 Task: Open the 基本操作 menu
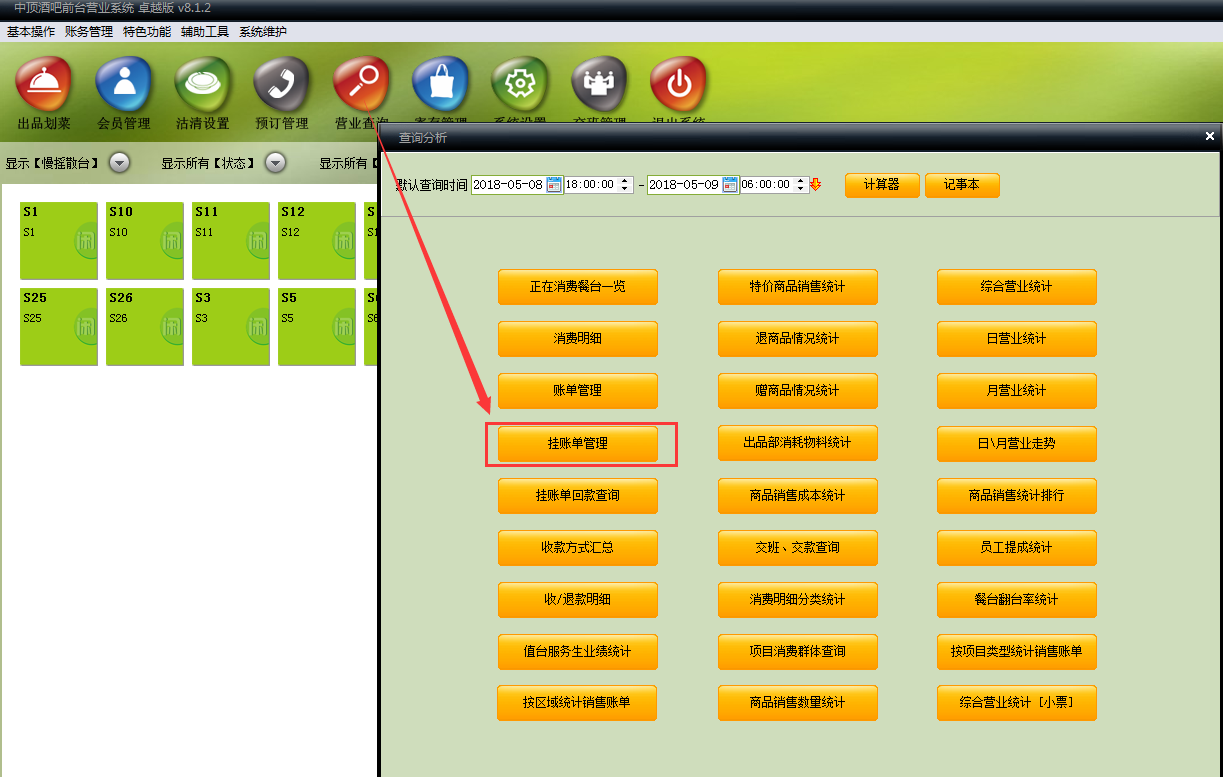[31, 32]
